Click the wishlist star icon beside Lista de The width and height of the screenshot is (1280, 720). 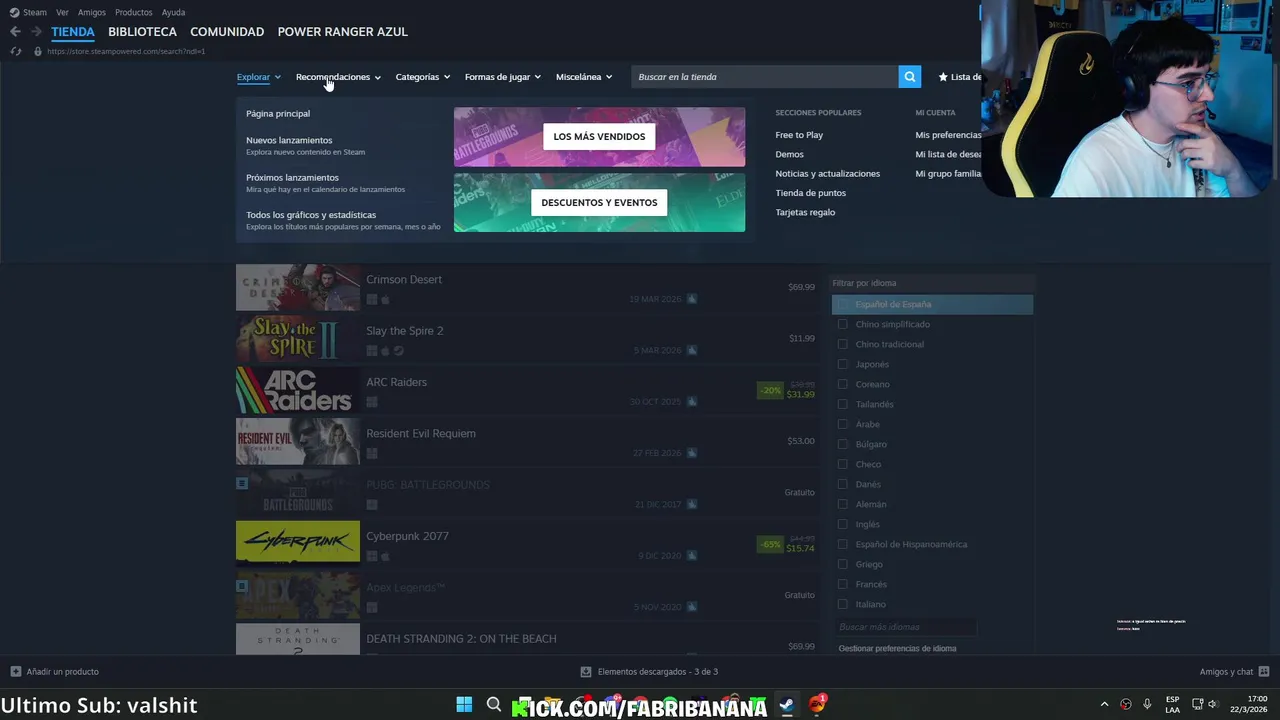tap(942, 77)
